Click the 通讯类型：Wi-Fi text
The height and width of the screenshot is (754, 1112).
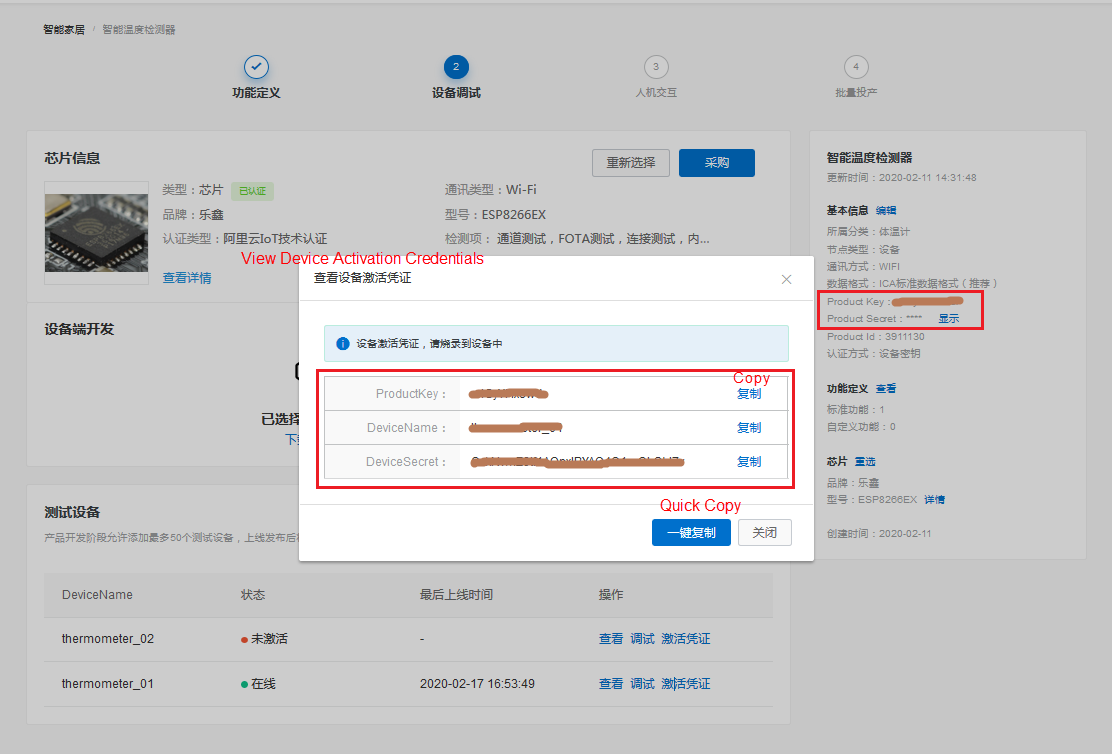tap(490, 190)
